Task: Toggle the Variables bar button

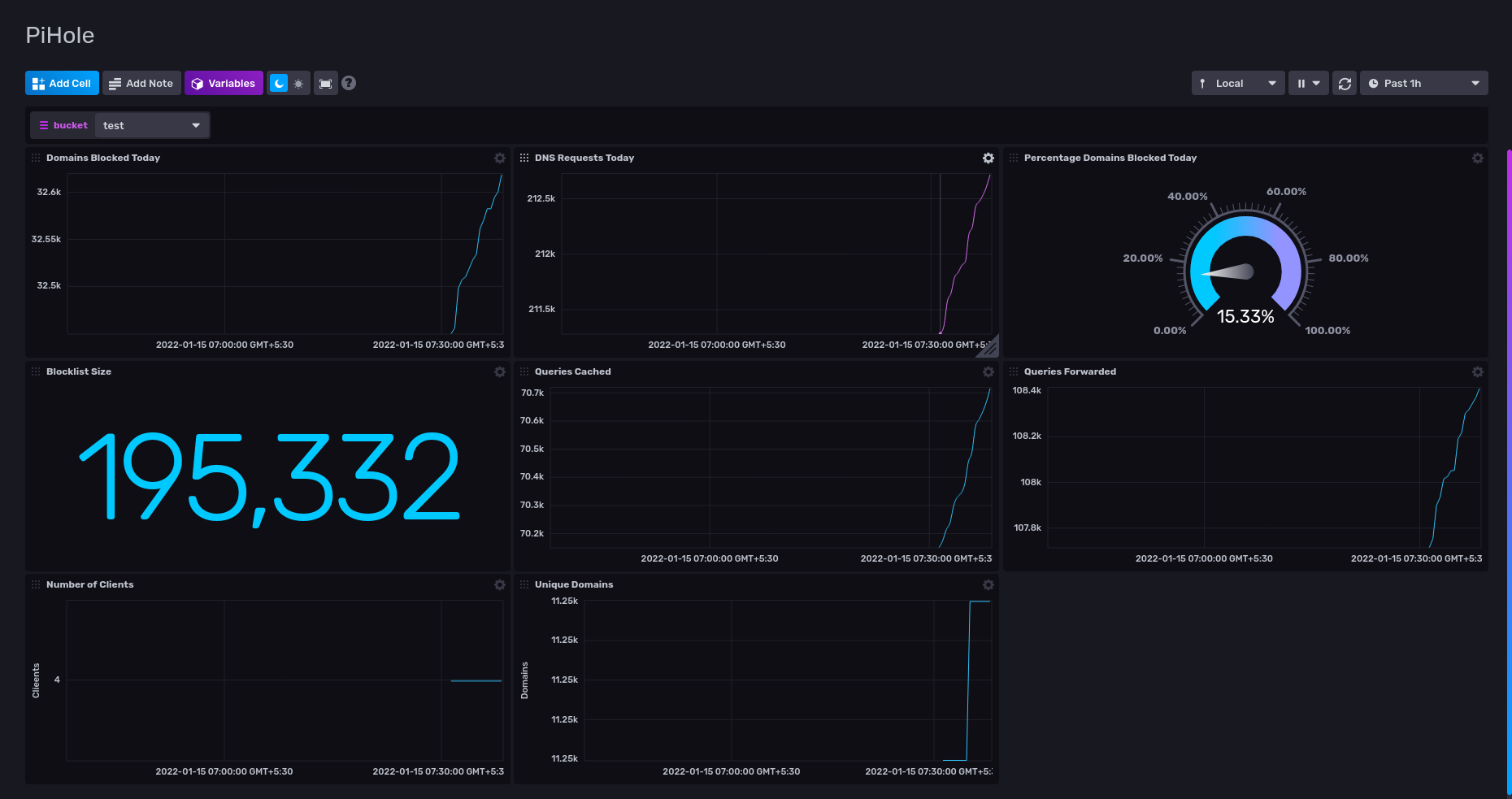Action: 224,83
